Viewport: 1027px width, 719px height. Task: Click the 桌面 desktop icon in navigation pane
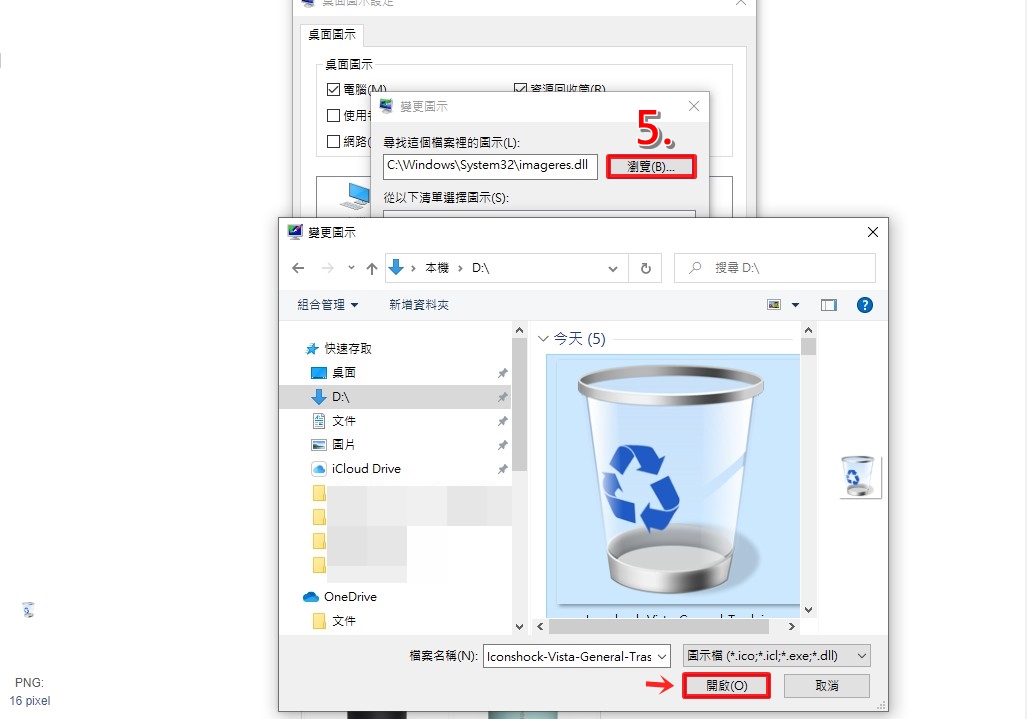pos(319,373)
